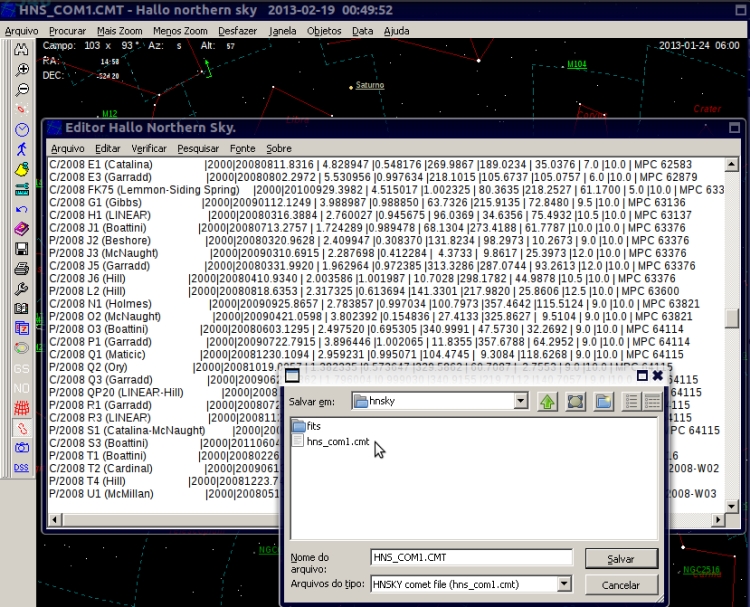Open the Objetos menu
Screen dimensions: 750x607
(x=324, y=31)
